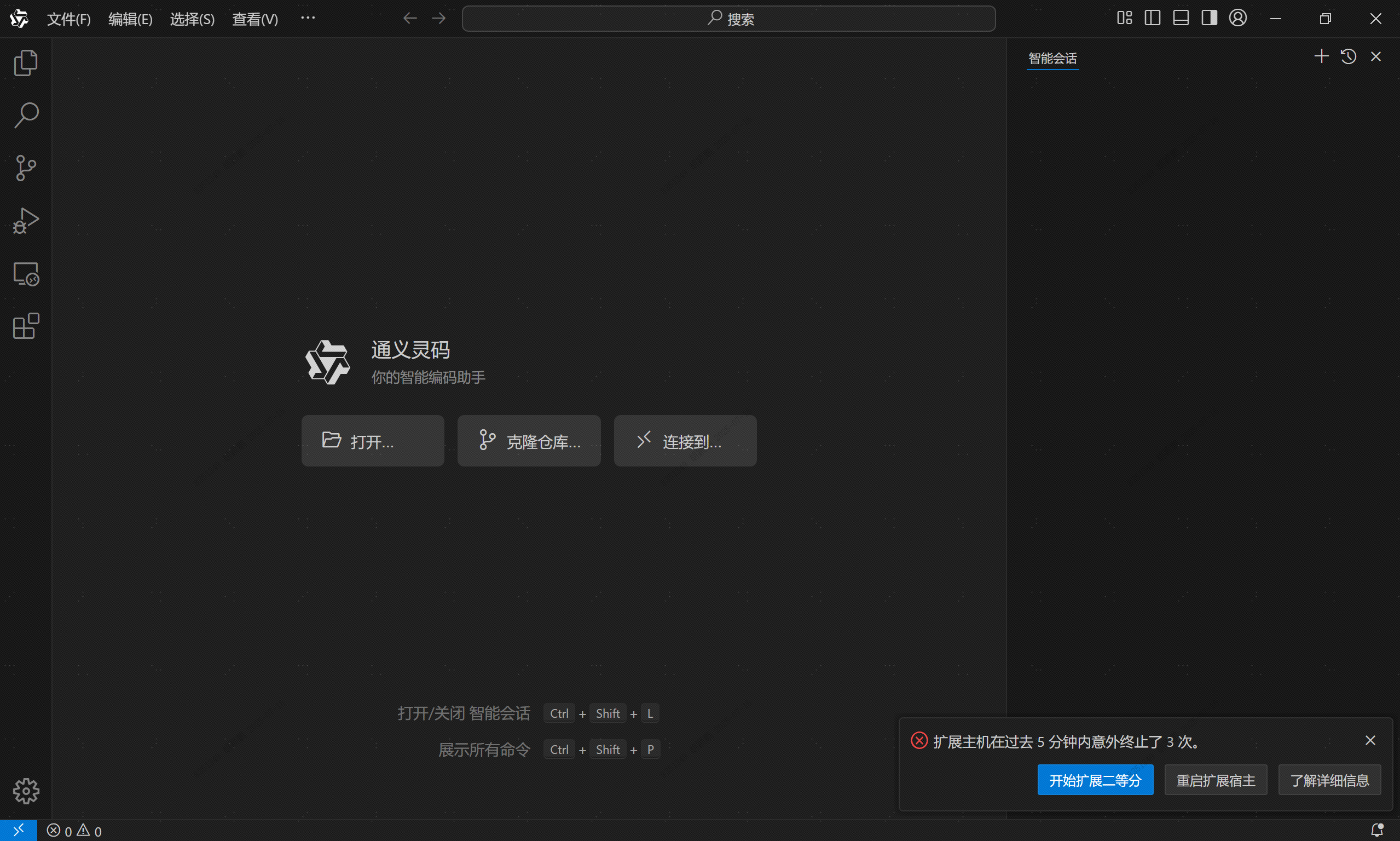Open the Run and Debug view

point(26,221)
